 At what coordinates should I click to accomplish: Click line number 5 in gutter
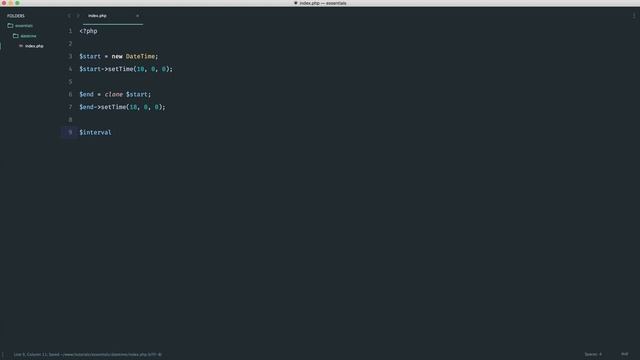click(x=70, y=82)
